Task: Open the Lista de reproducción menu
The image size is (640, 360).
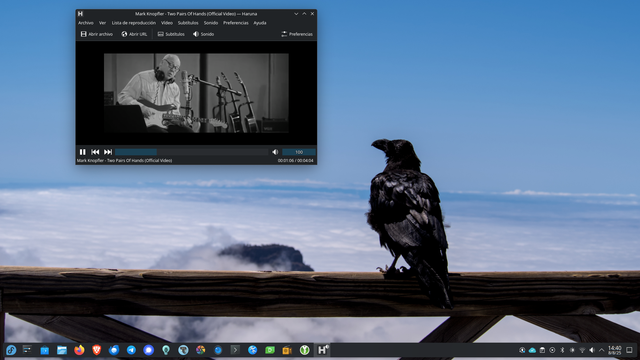Action: [x=134, y=23]
